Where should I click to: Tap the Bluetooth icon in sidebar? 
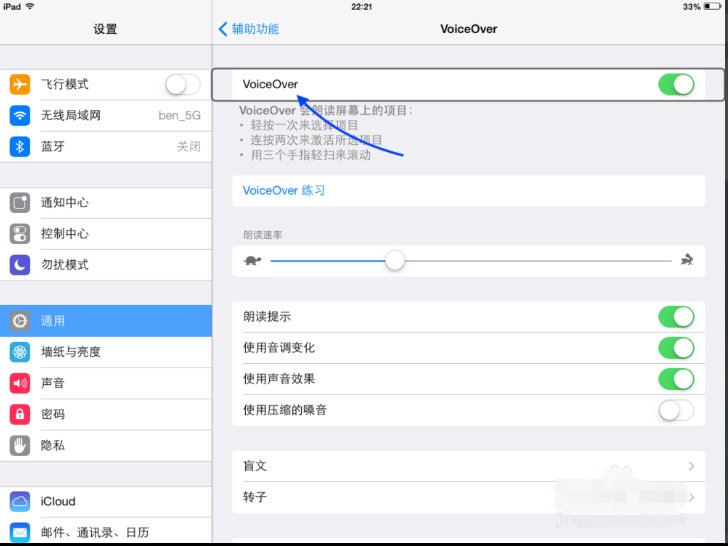pos(20,147)
